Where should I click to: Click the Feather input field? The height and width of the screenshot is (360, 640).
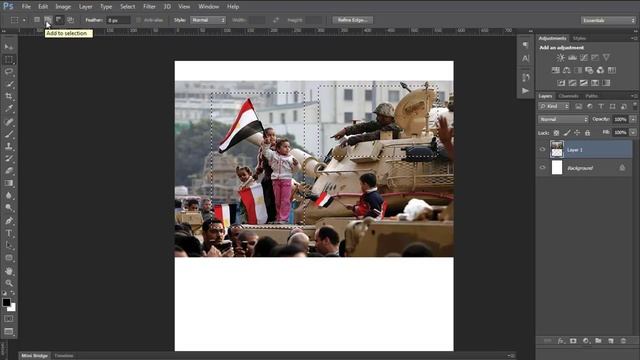[118, 20]
